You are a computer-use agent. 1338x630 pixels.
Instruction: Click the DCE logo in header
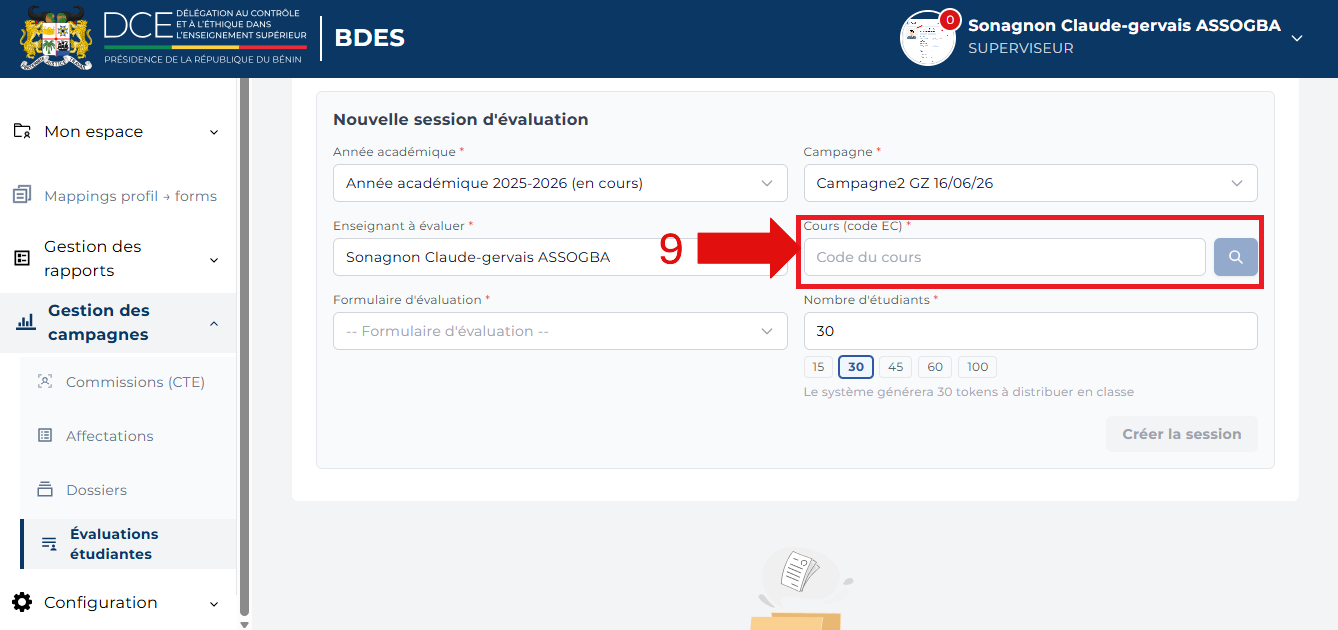[x=205, y=38]
